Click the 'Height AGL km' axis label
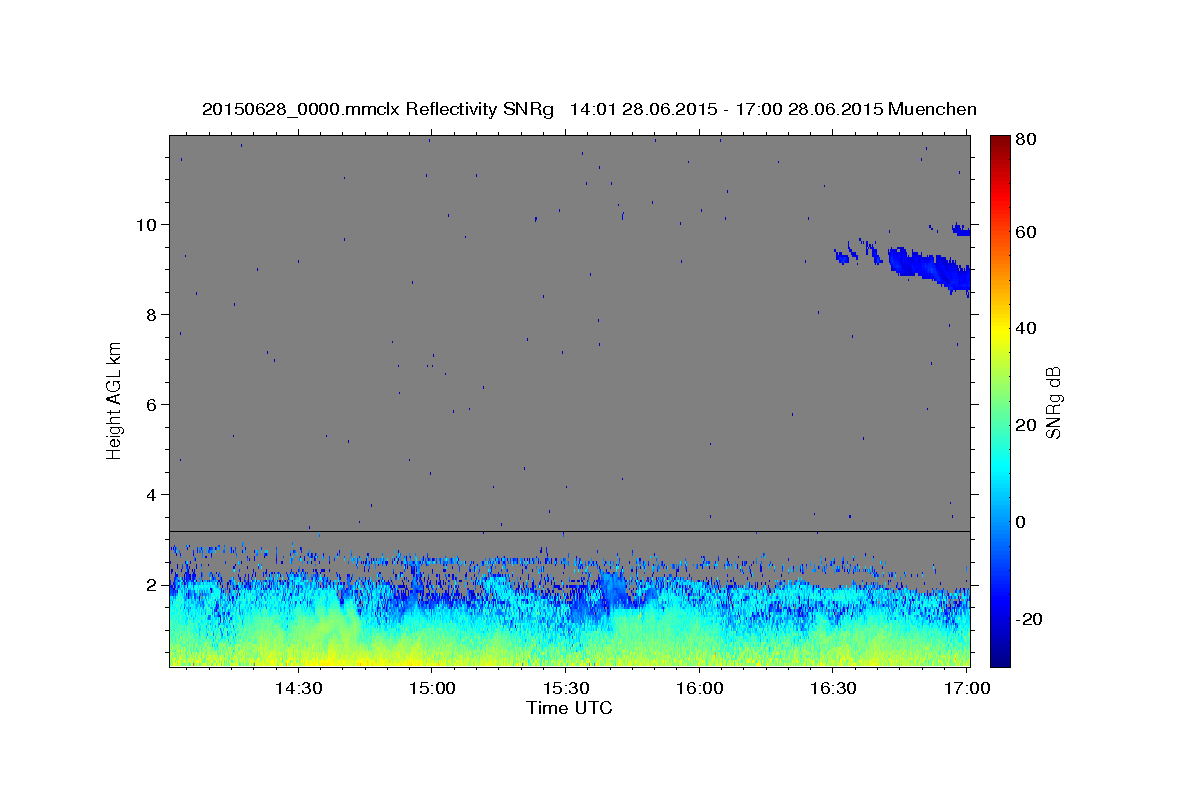The height and width of the screenshot is (800, 1200). tap(115, 399)
